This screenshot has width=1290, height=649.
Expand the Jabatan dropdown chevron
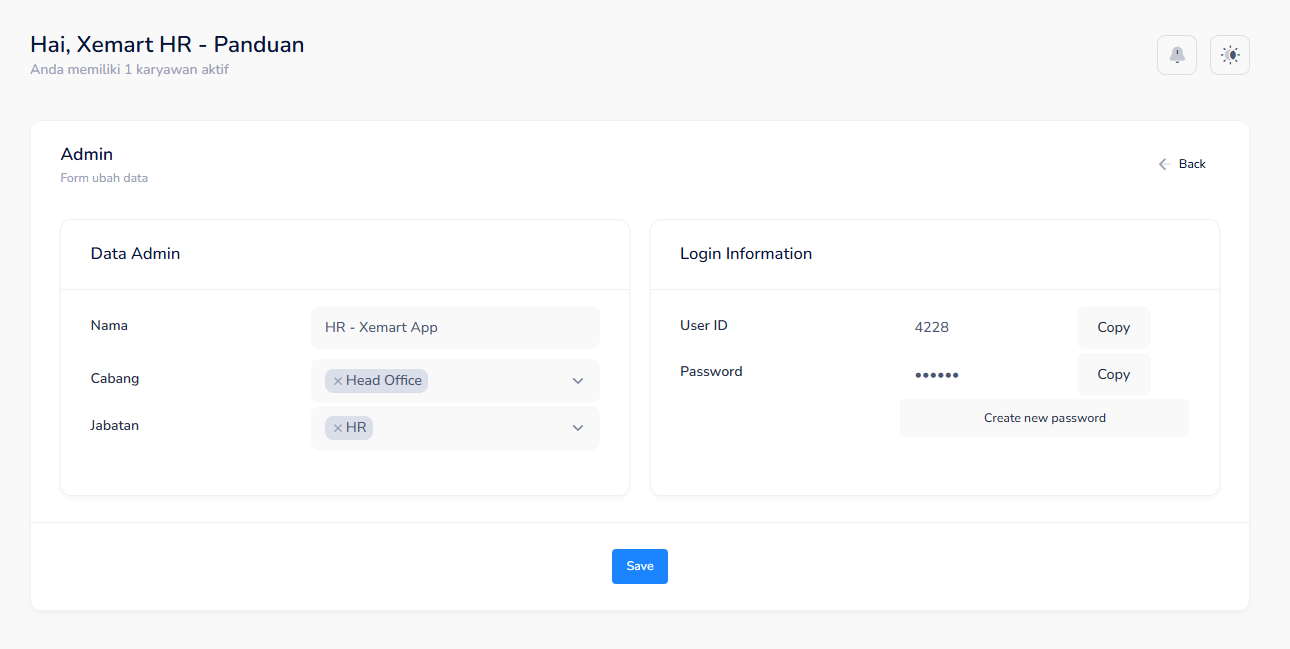click(577, 428)
